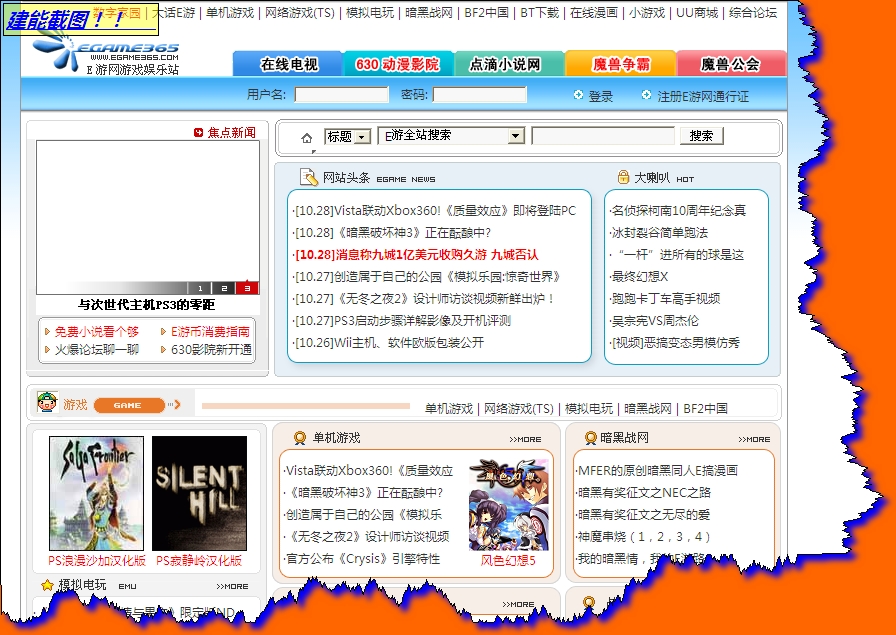The height and width of the screenshot is (635, 896).
Task: Open news Wii主机、软件欧版包装公开
Action: point(389,342)
